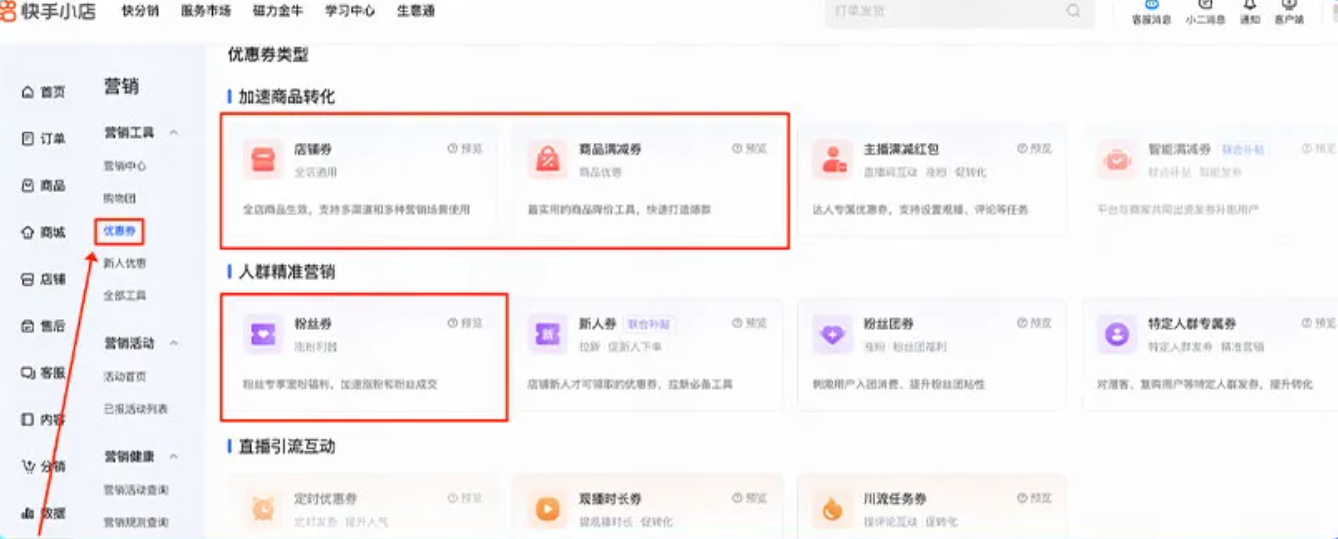Click the orange flame task coupon icon
Viewport: 1338px width, 539px height.
[x=832, y=509]
